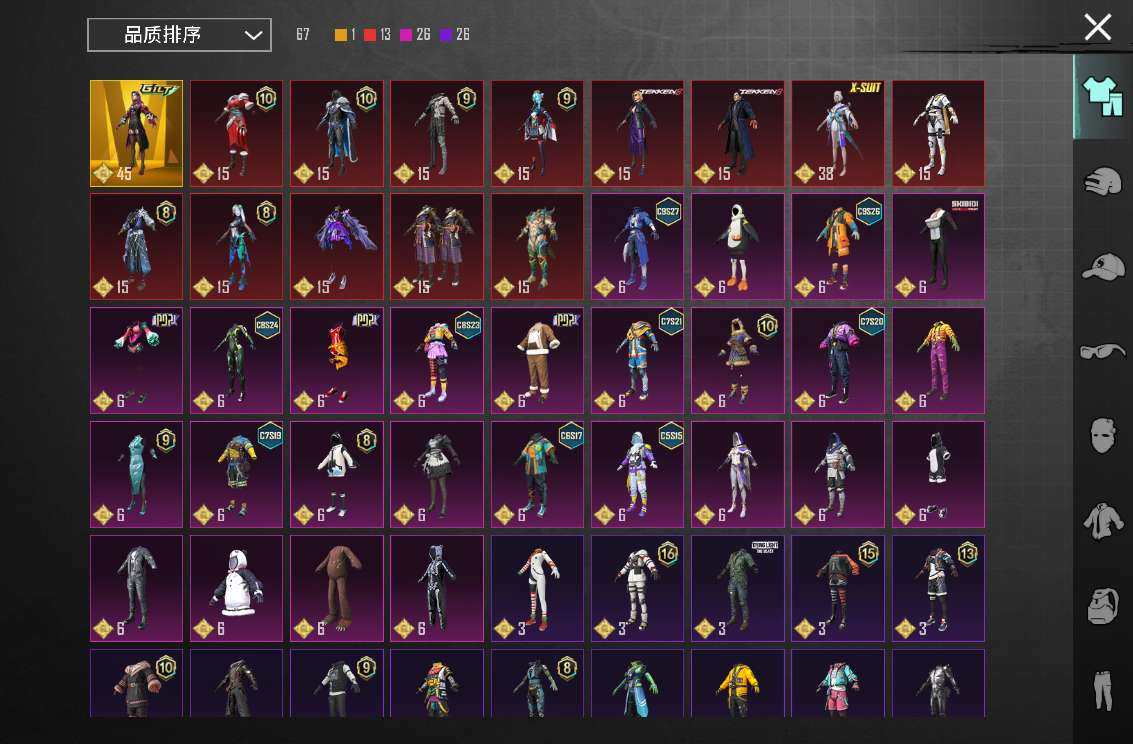
Task: Choose the penguin costume outfit
Action: tap(738, 247)
